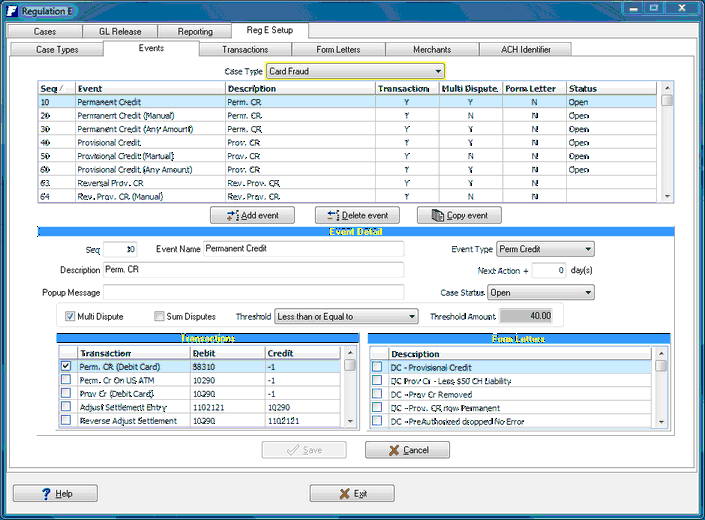
Task: Expand the Event Type dropdown
Action: pyautogui.click(x=587, y=249)
